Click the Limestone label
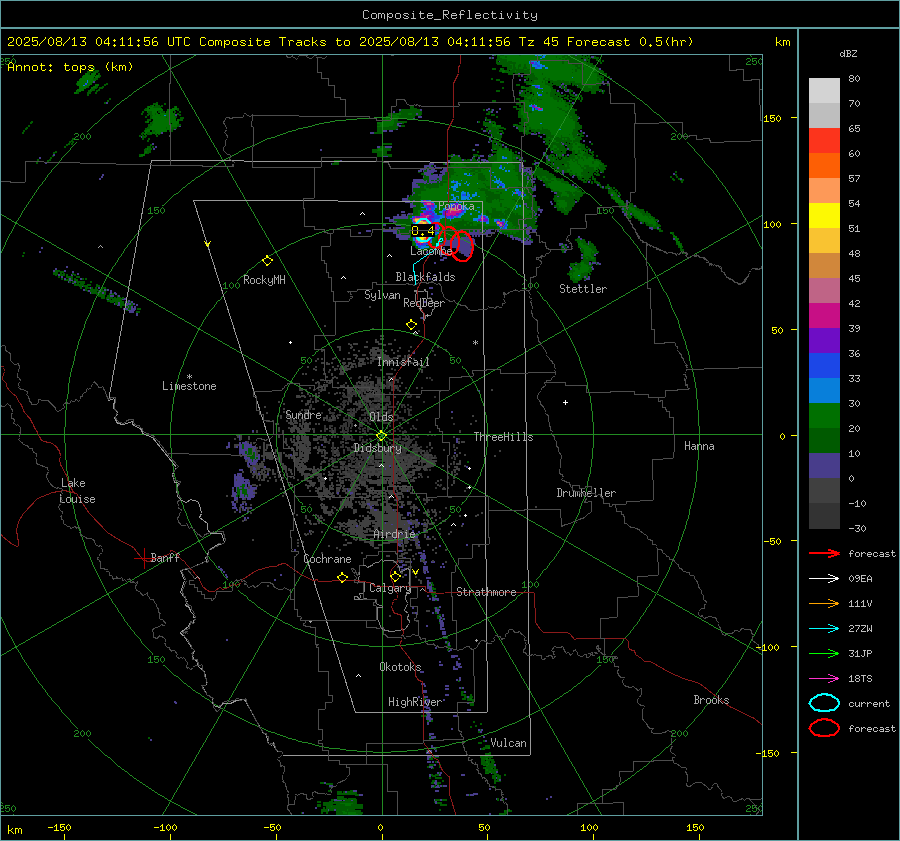Viewport: 900px width, 841px height. point(189,386)
